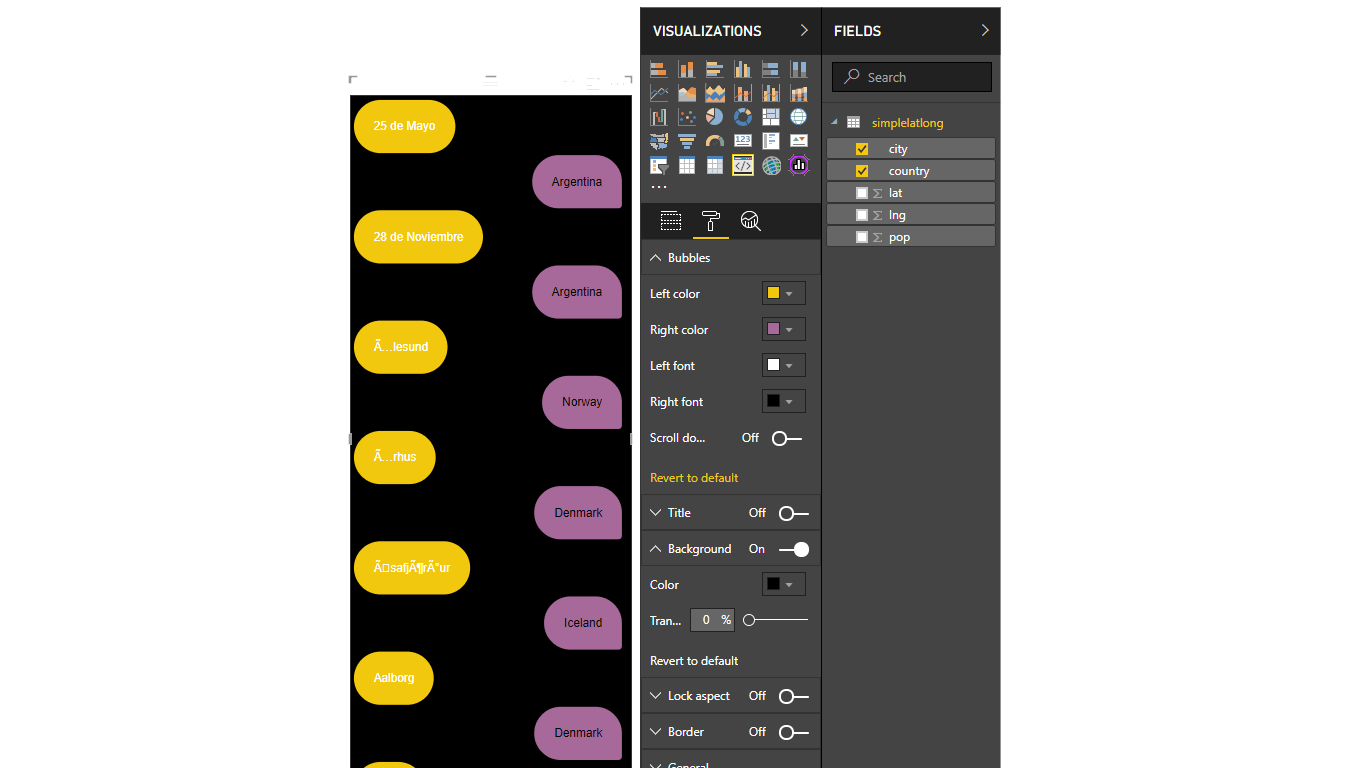Expand the Title section chevron

click(x=656, y=513)
